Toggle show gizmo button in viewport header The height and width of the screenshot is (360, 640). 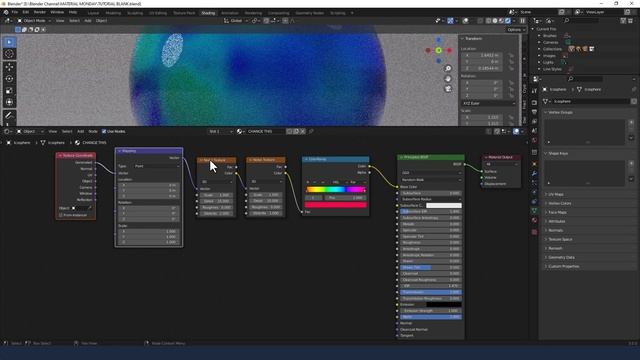click(450, 20)
